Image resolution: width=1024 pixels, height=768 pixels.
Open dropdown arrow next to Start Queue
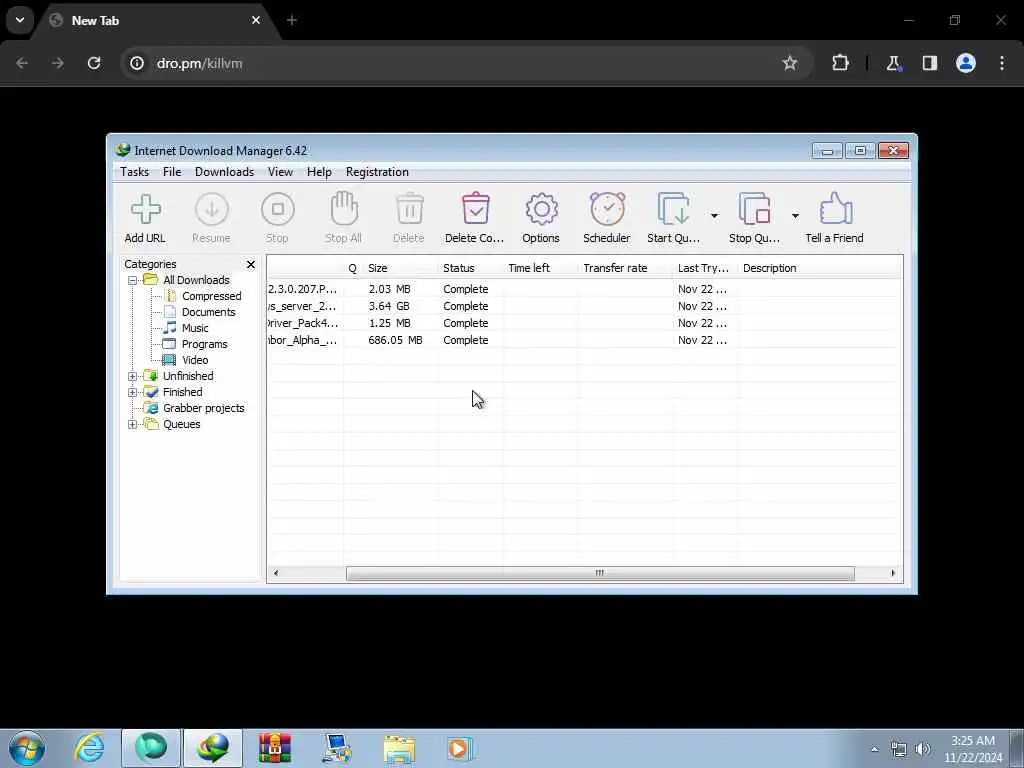714,216
